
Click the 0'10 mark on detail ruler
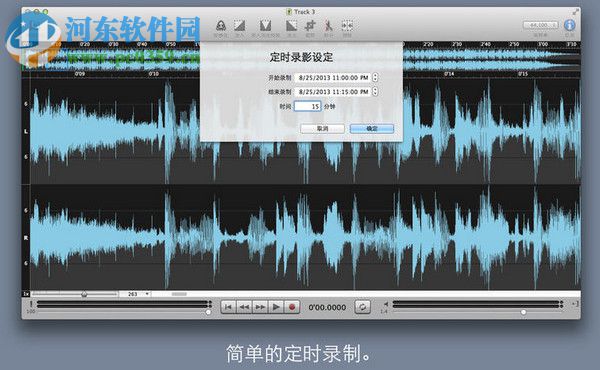coord(154,73)
